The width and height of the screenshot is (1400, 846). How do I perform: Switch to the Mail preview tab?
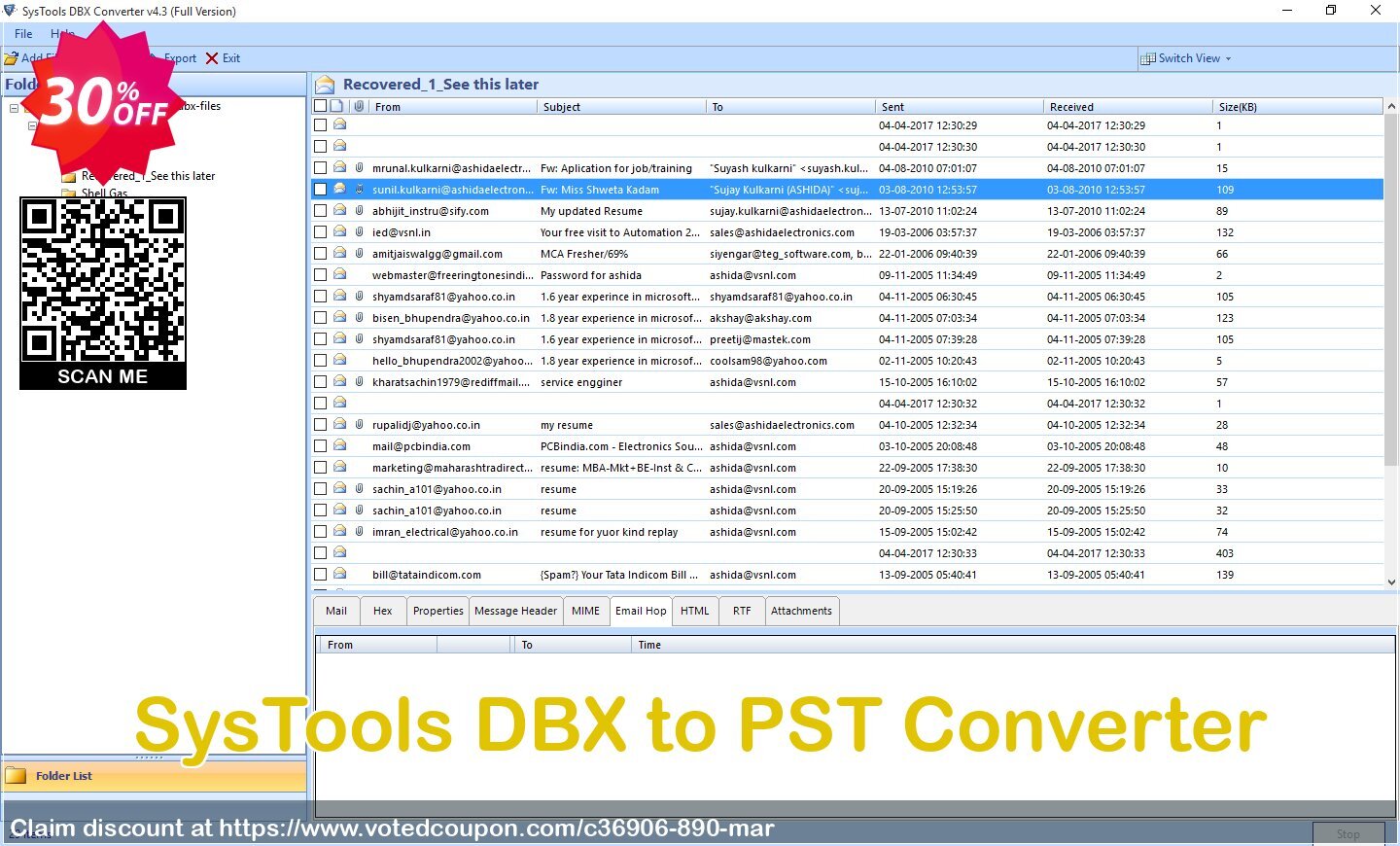coord(336,611)
